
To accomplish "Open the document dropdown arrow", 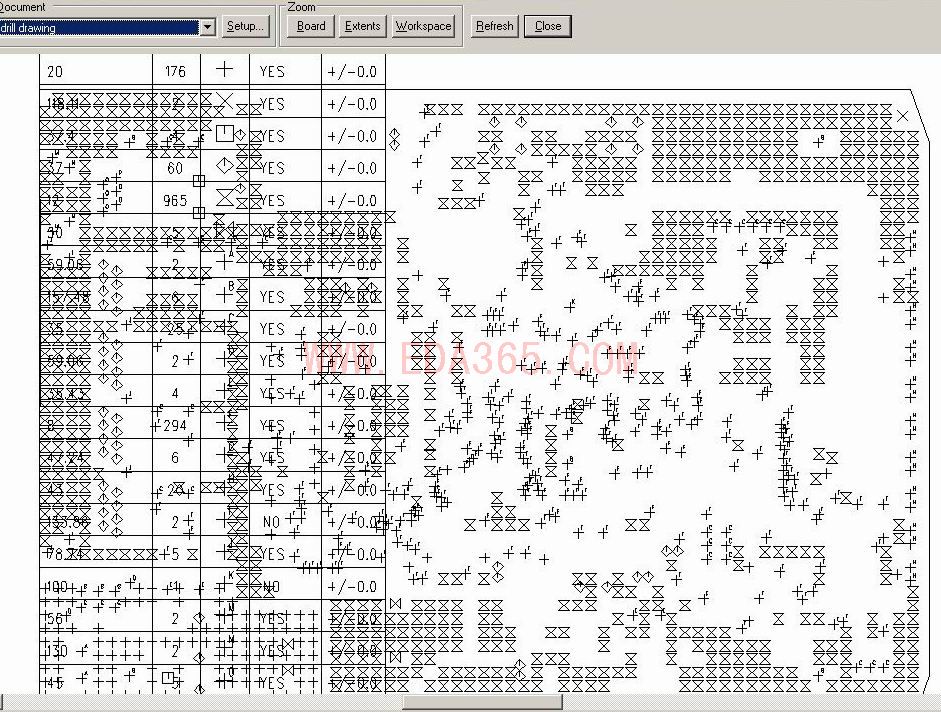I will (208, 27).
